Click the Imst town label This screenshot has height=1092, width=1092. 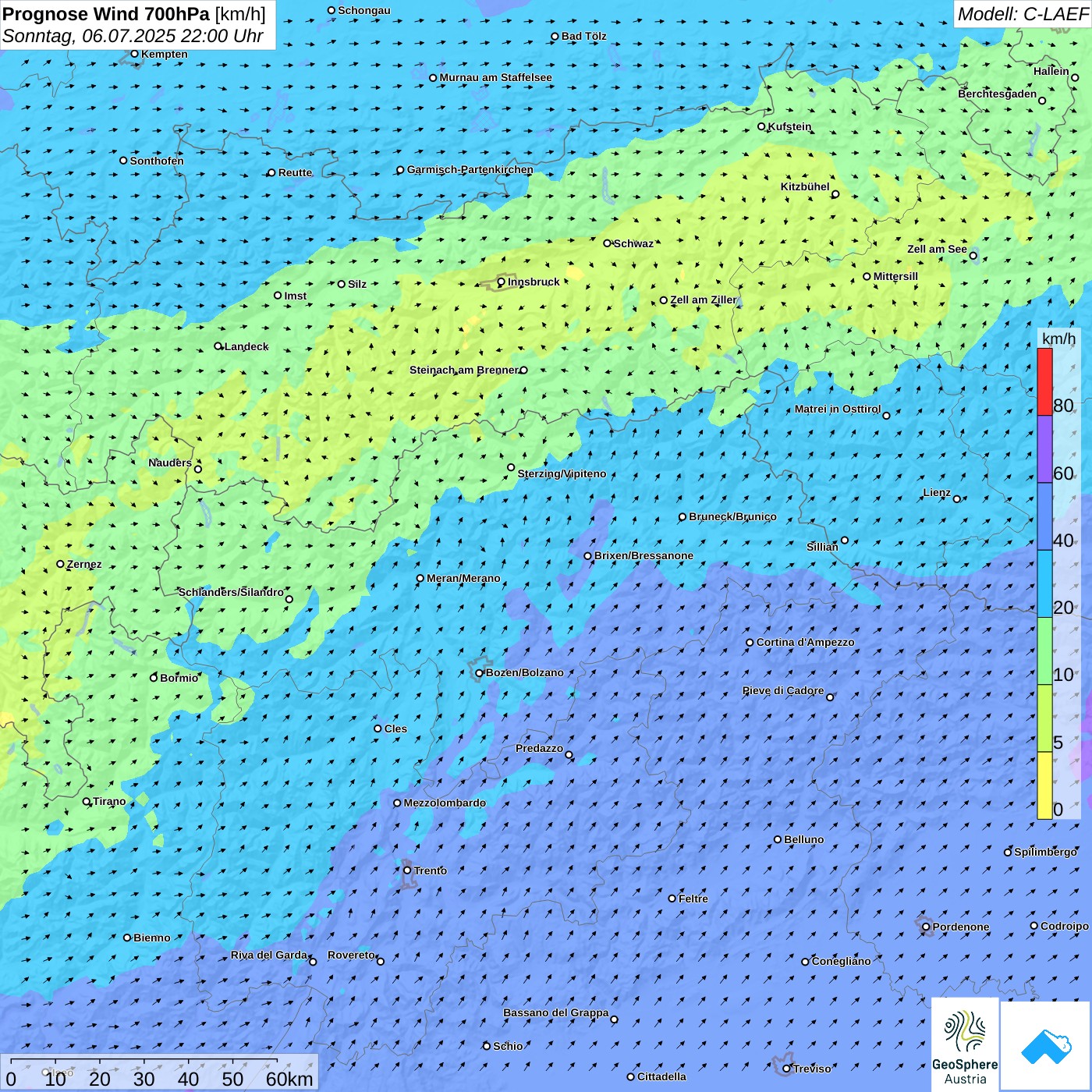pos(295,296)
